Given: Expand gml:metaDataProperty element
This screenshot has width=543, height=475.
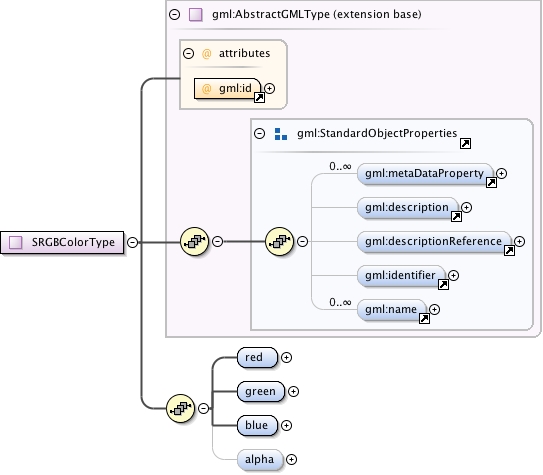Looking at the screenshot, I should point(501,173).
